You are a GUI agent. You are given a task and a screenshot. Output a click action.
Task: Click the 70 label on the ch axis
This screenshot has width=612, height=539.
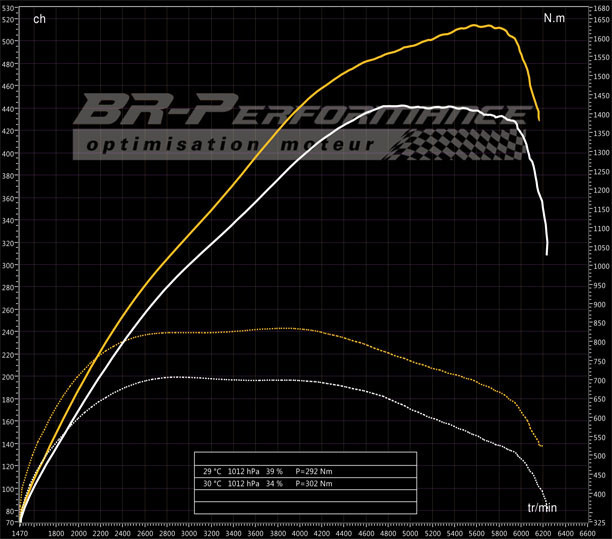[x=10, y=522]
